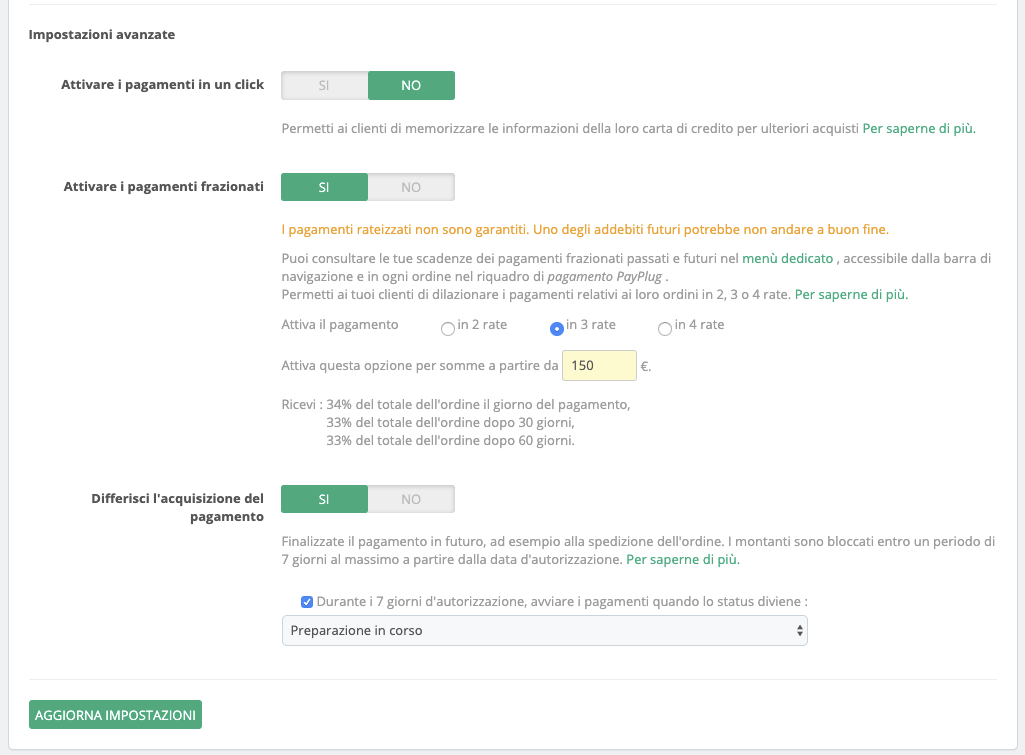The height and width of the screenshot is (755, 1025).
Task: Uncheck the 7-day authorization status option
Action: point(307,601)
